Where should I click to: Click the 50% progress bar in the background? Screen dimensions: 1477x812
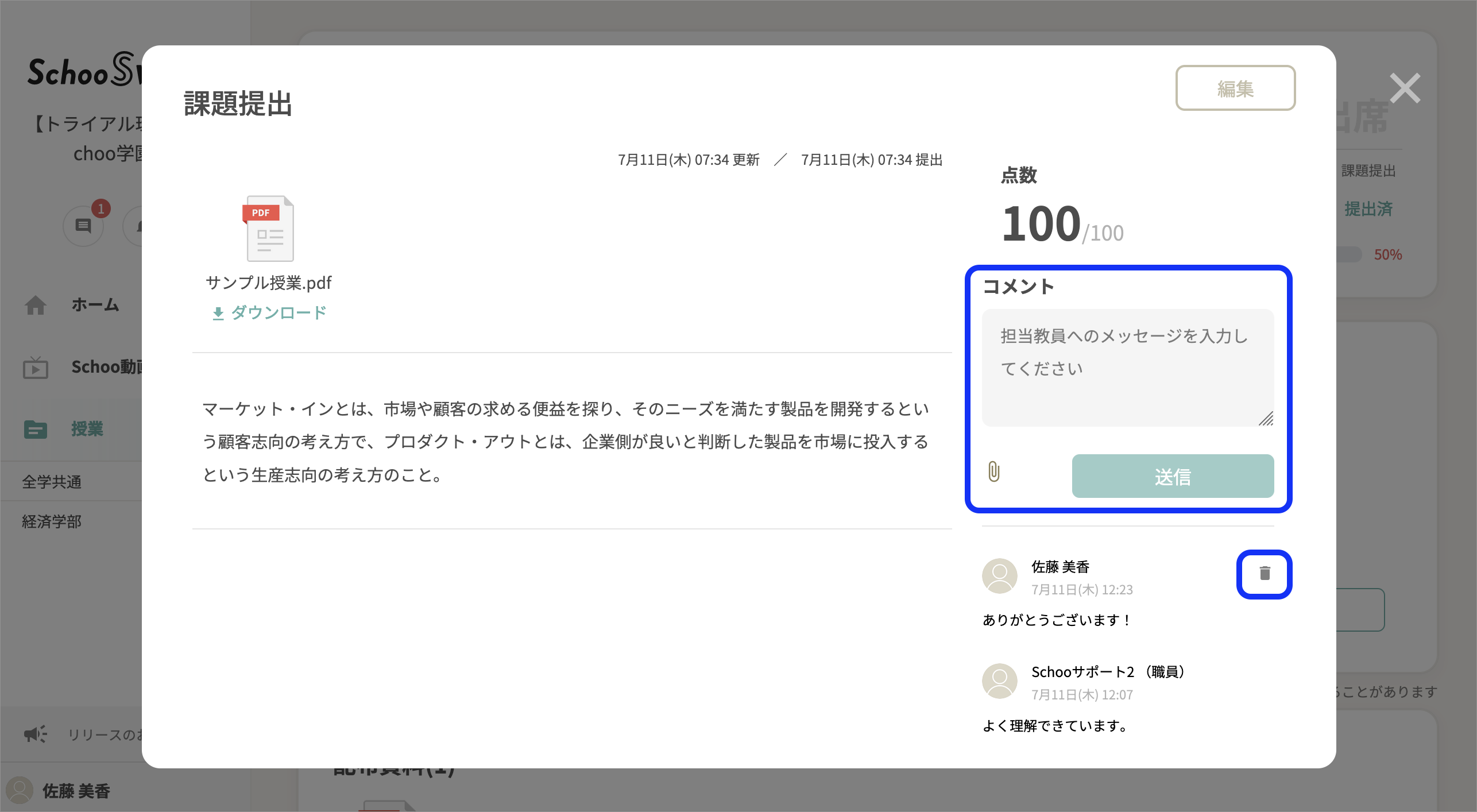[1350, 254]
